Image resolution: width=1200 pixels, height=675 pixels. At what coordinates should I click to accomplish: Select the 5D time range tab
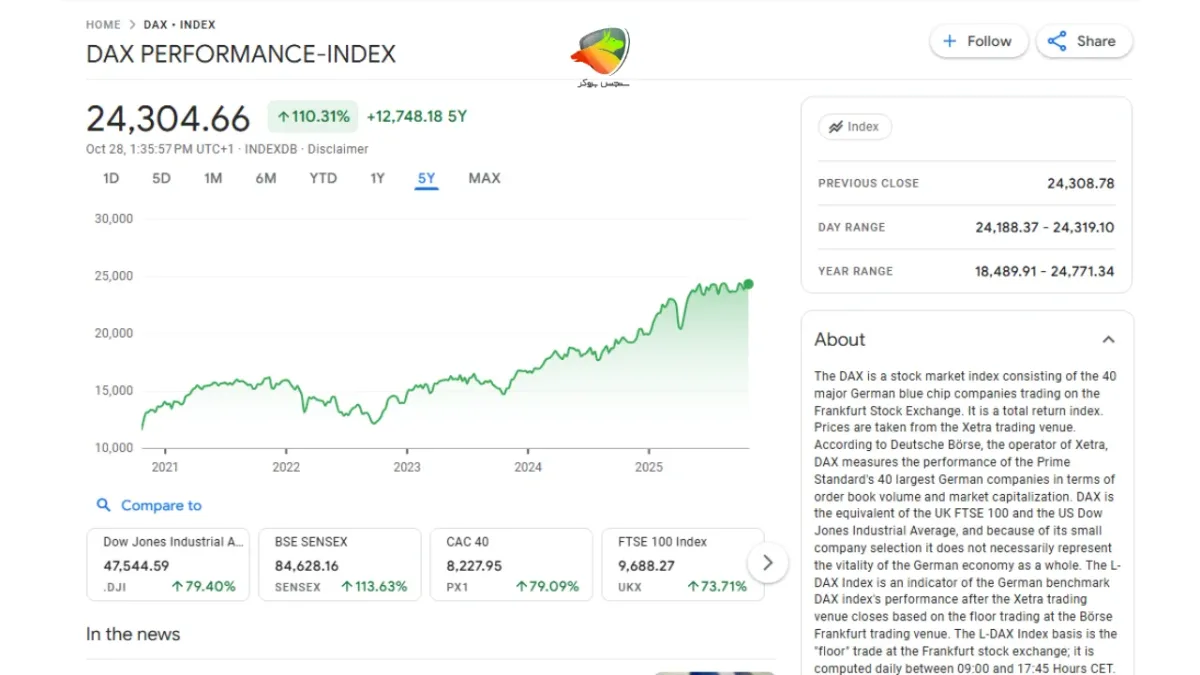click(161, 178)
